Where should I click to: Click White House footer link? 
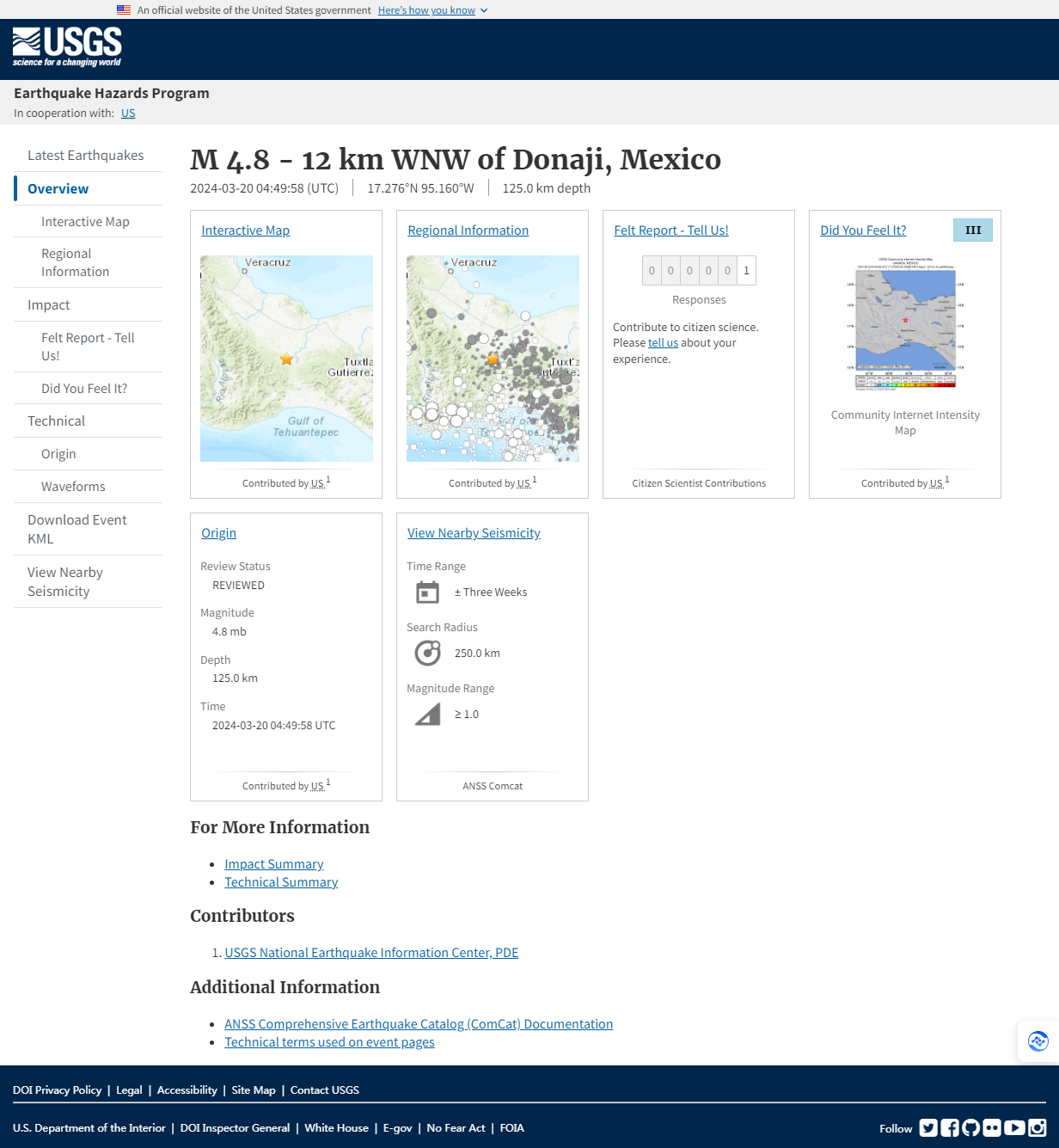tap(336, 1128)
